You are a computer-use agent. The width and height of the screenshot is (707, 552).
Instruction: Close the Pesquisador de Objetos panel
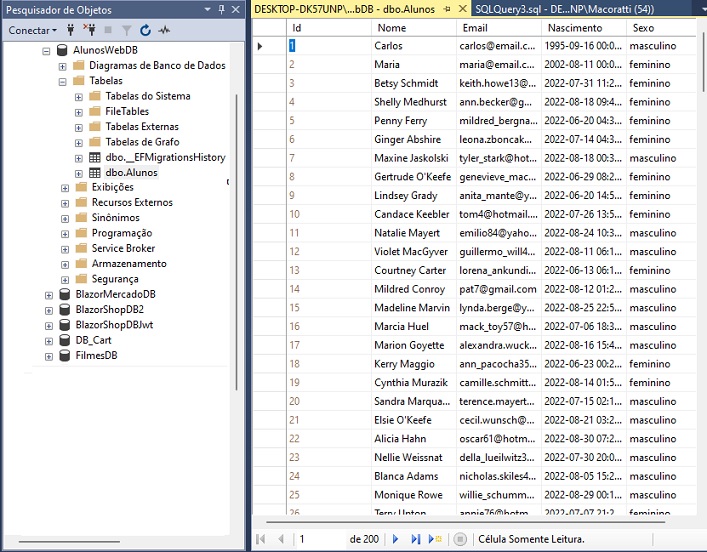(x=235, y=9)
